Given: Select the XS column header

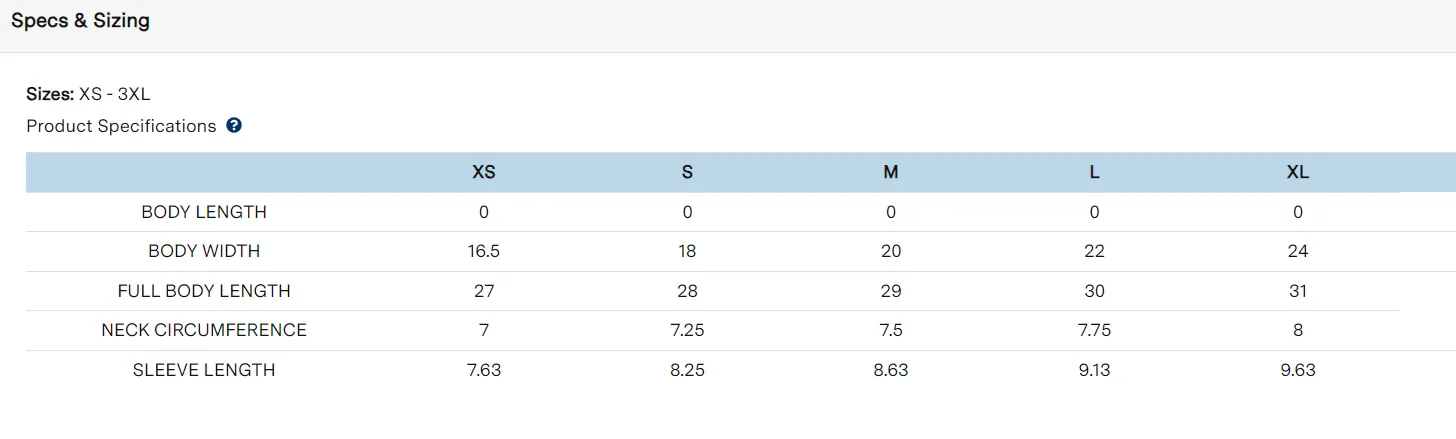Looking at the screenshot, I should pyautogui.click(x=484, y=172).
